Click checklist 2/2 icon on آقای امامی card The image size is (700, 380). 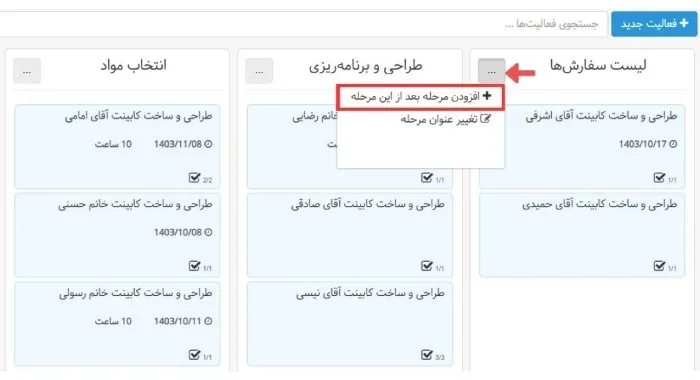click(194, 178)
